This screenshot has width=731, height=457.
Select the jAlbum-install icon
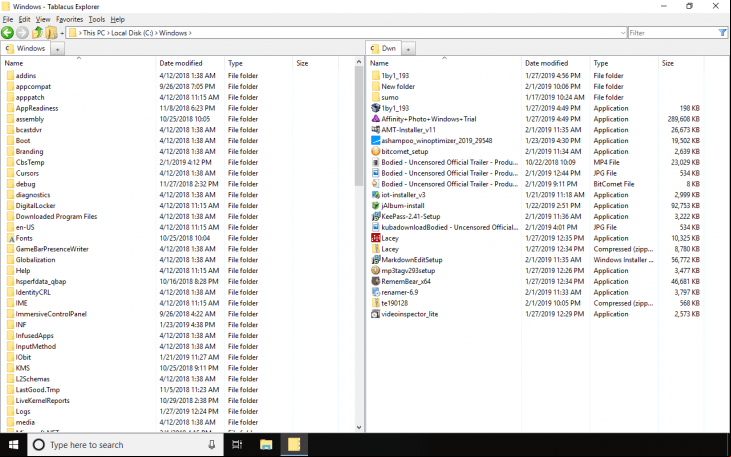point(375,206)
